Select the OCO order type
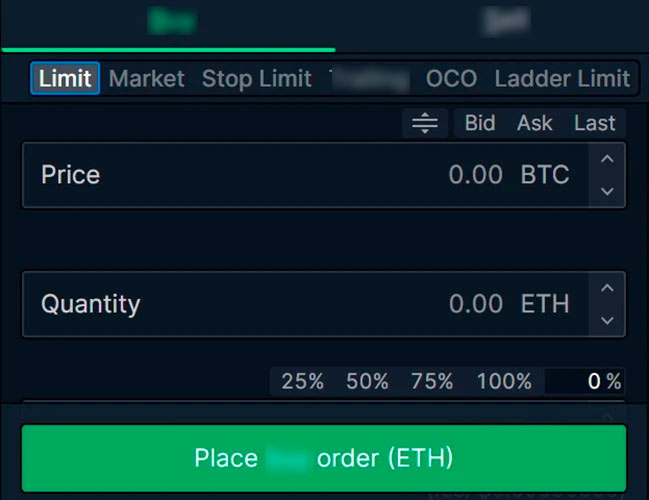This screenshot has height=500, width=649. tap(451, 78)
